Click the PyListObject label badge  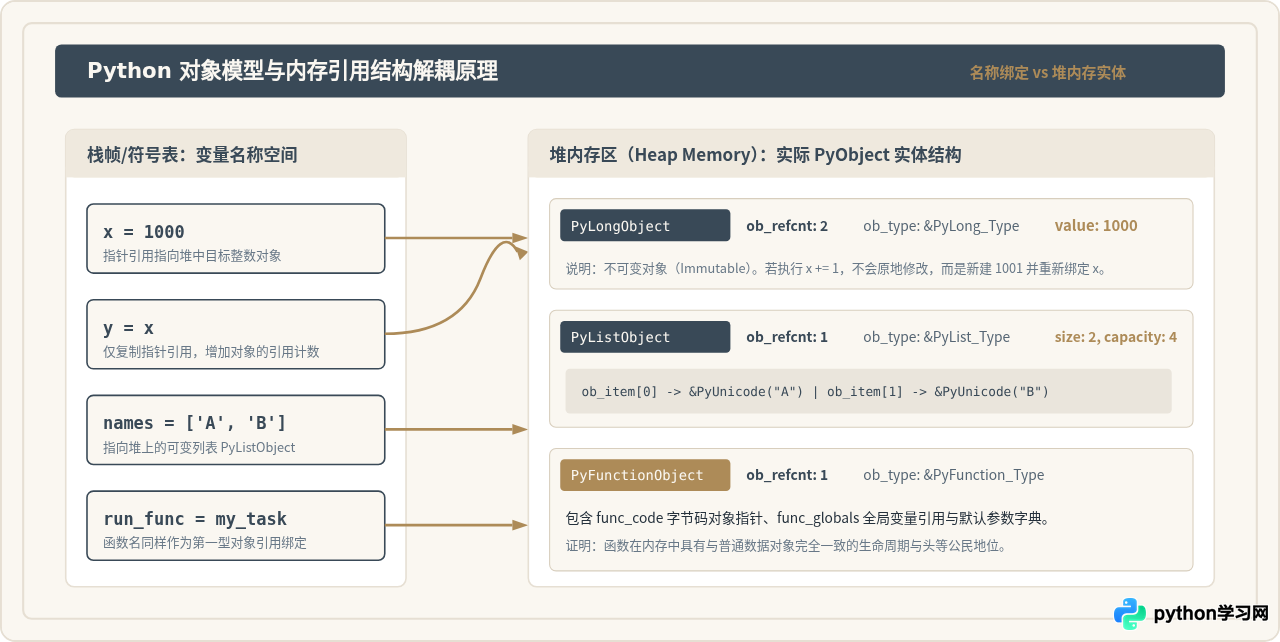[645, 337]
